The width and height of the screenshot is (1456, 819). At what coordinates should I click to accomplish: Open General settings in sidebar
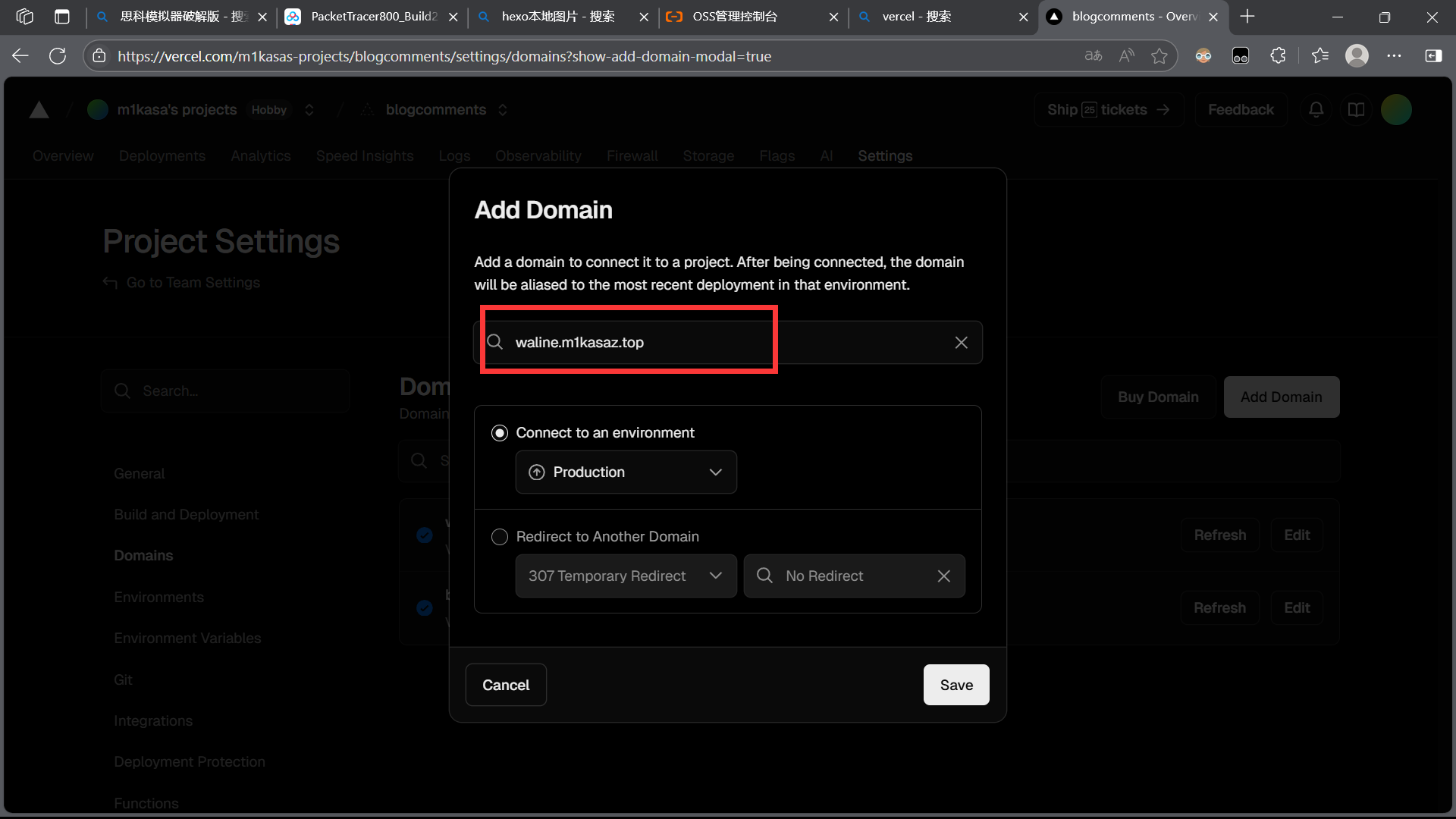tap(139, 474)
